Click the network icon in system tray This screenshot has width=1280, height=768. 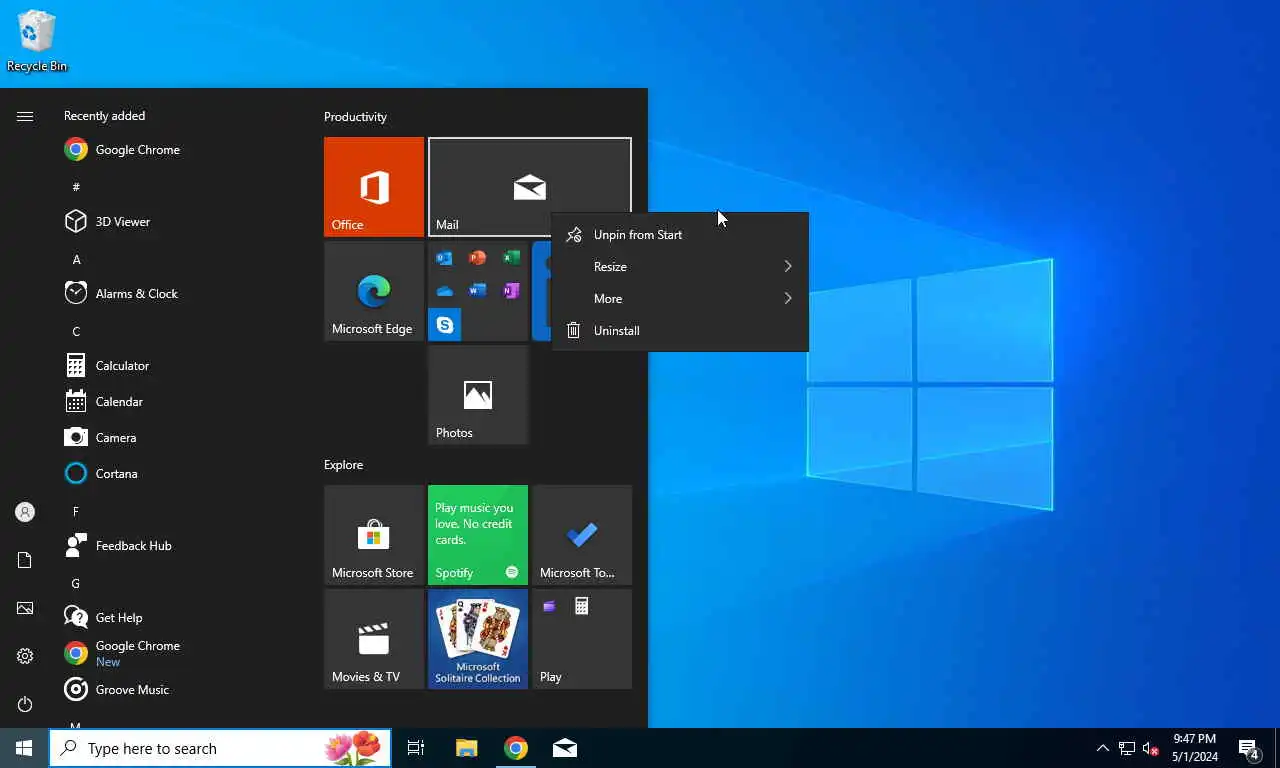point(1127,748)
